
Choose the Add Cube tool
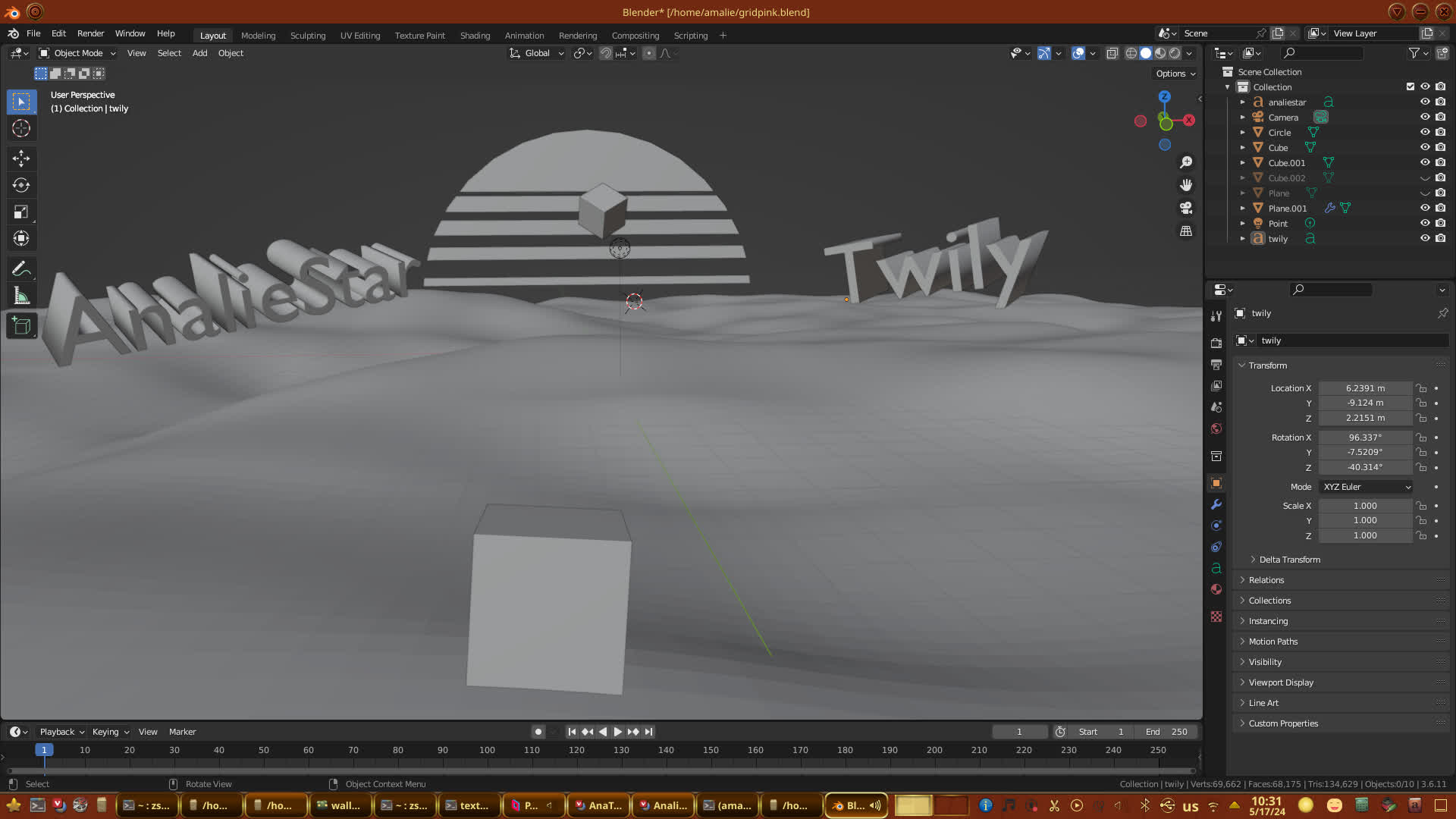point(21,326)
